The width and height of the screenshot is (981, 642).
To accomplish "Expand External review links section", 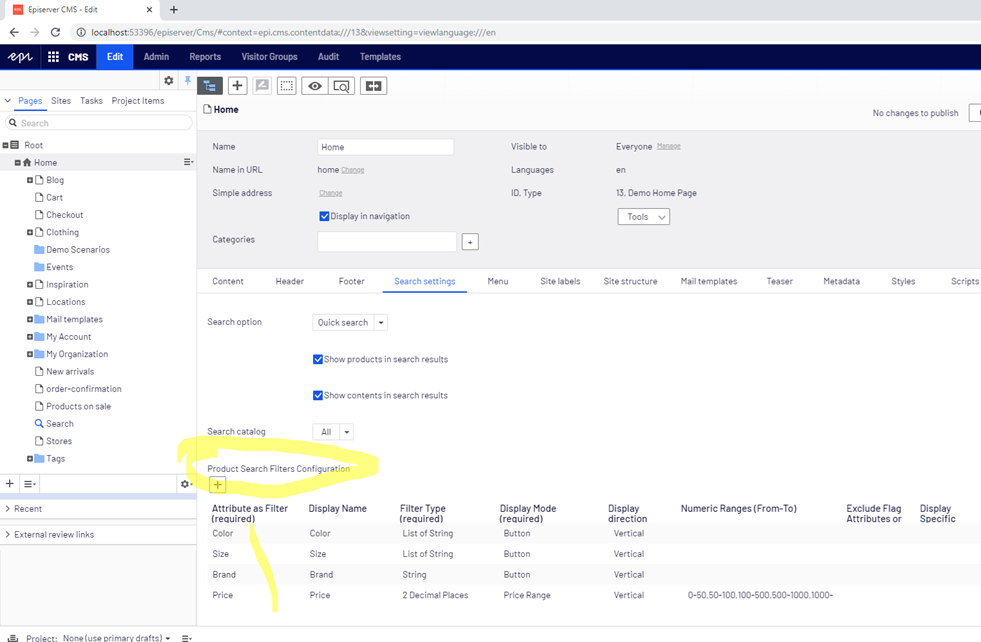I will [x=8, y=534].
